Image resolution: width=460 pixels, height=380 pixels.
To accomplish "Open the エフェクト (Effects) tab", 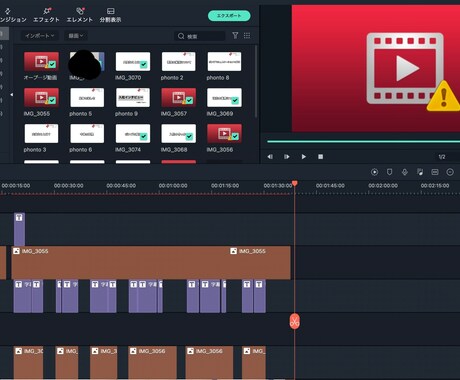I will [x=46, y=15].
